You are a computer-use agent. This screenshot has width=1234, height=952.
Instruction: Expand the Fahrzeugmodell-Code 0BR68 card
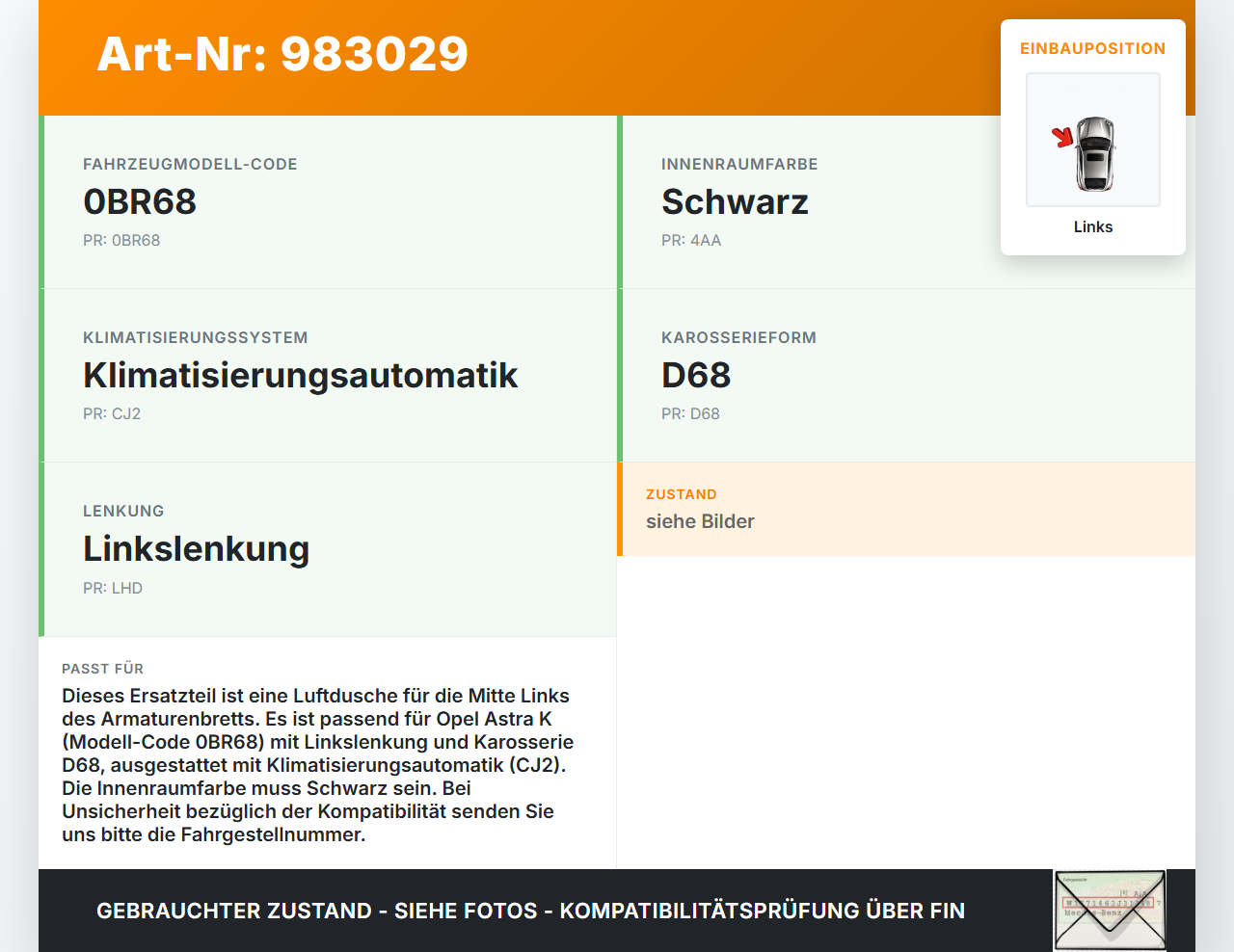point(140,202)
